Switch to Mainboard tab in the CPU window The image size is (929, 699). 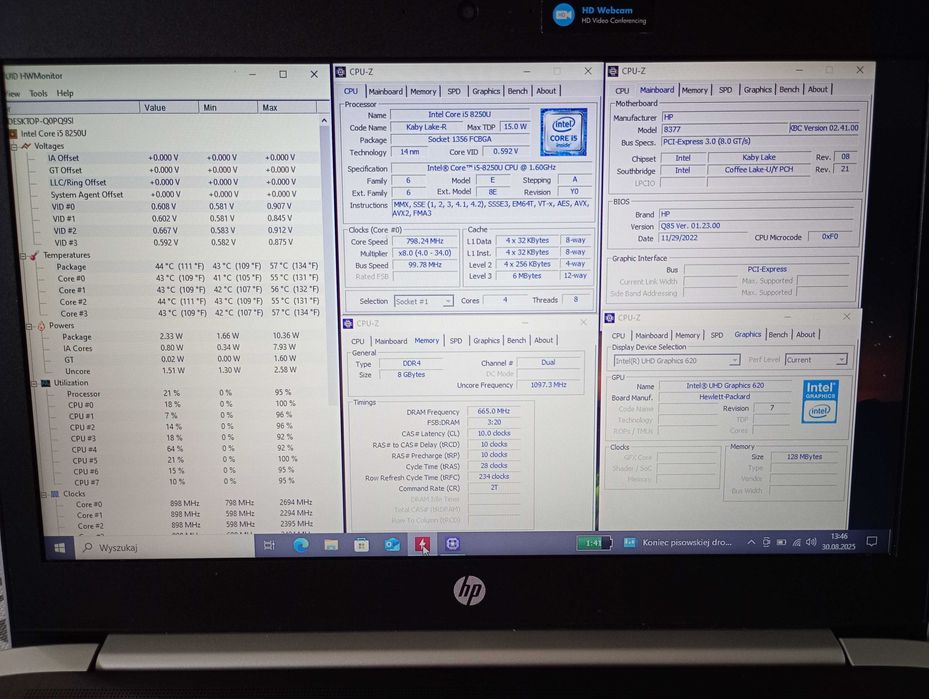point(385,91)
